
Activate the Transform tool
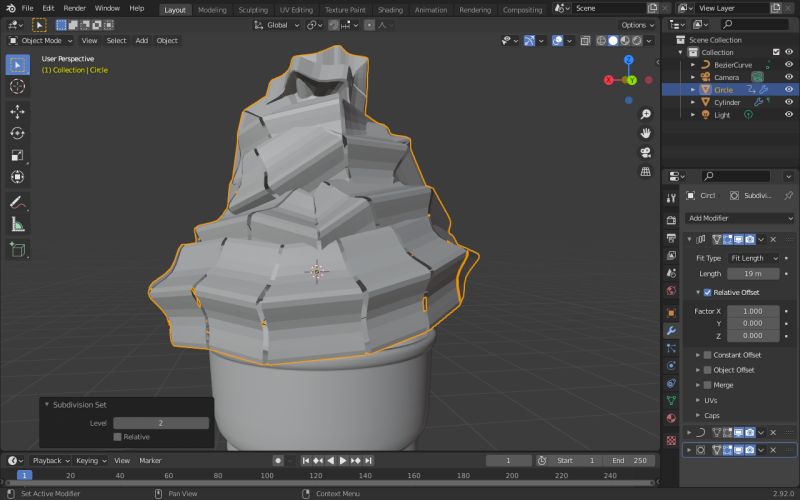pos(17,177)
